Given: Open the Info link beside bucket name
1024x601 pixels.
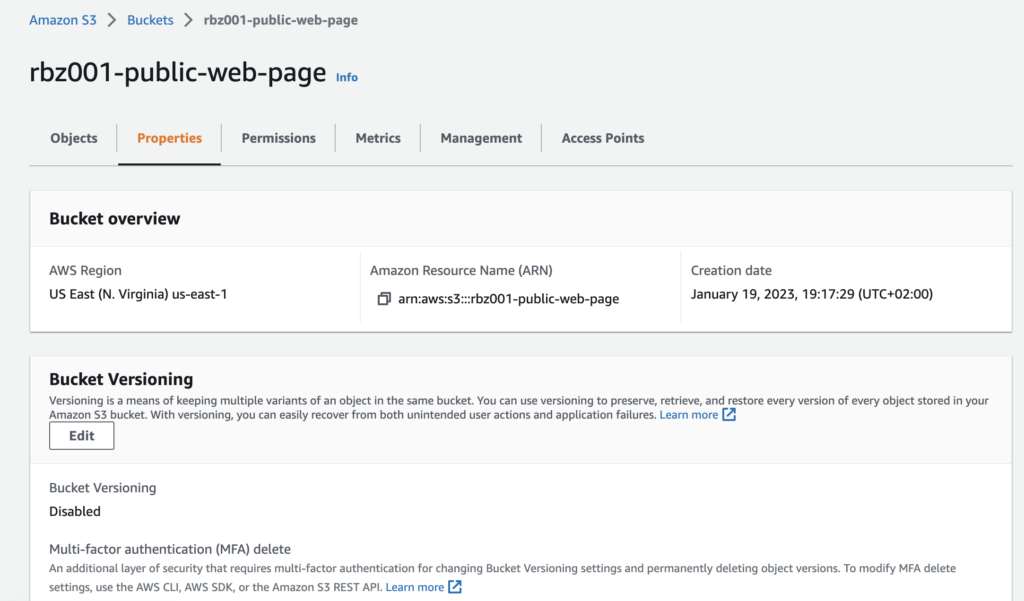Looking at the screenshot, I should click(x=347, y=77).
